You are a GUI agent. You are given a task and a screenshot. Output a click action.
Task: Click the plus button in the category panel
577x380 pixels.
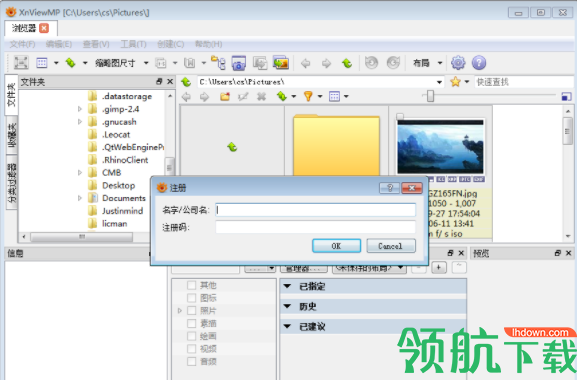pyautogui.click(x=439, y=267)
